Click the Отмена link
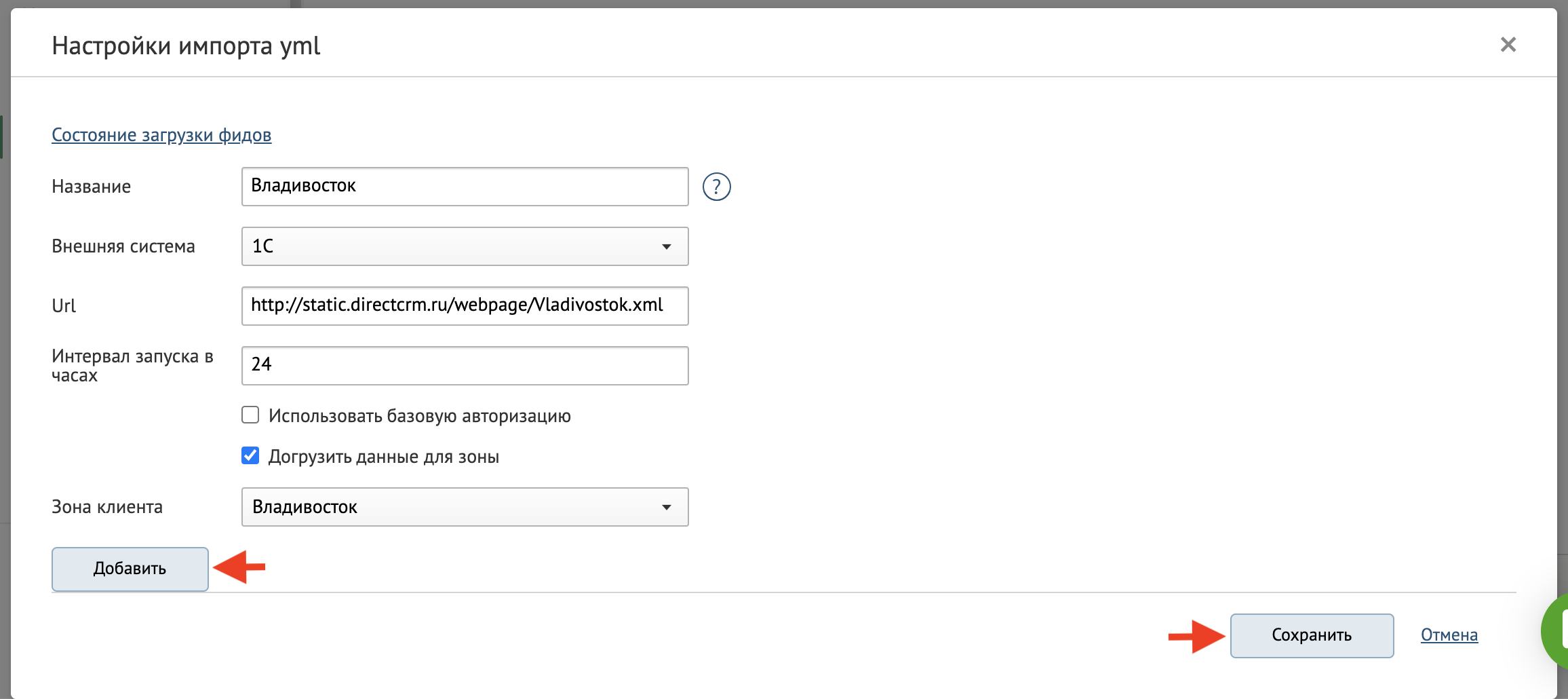This screenshot has width=1568, height=699. click(1449, 635)
